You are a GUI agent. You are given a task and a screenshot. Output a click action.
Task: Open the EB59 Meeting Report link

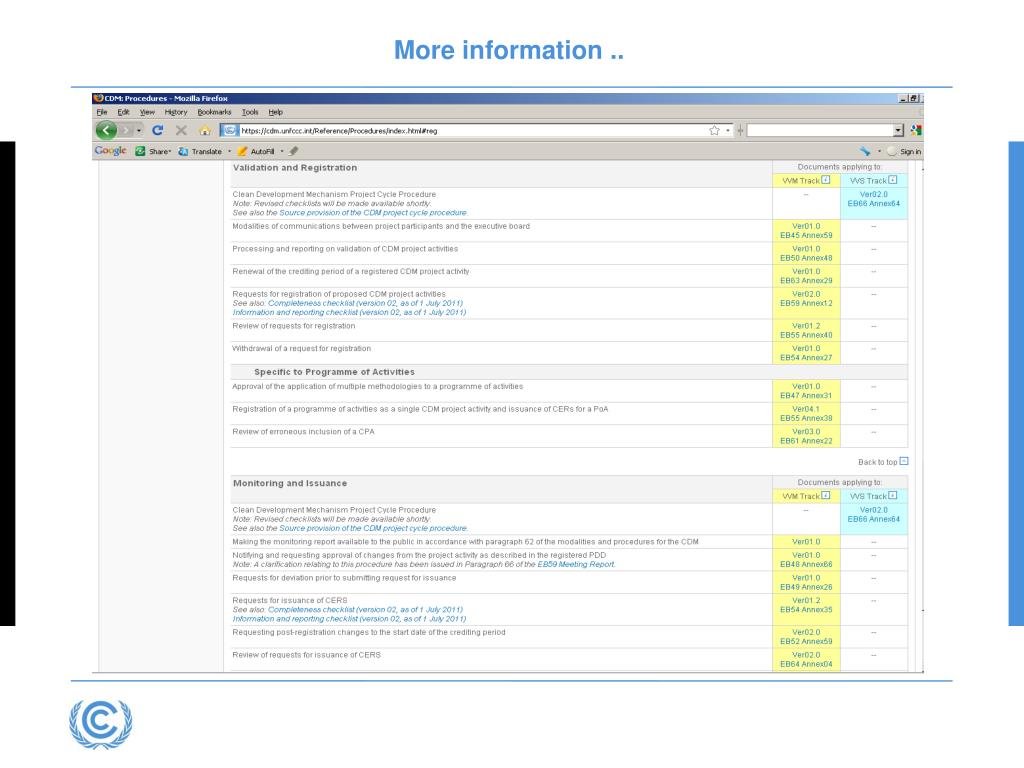pos(576,564)
